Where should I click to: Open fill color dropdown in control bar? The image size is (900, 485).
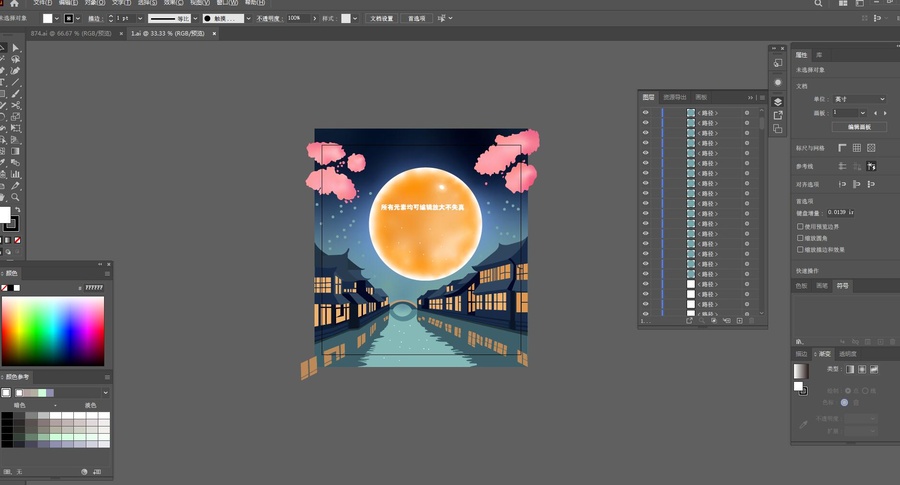56,18
